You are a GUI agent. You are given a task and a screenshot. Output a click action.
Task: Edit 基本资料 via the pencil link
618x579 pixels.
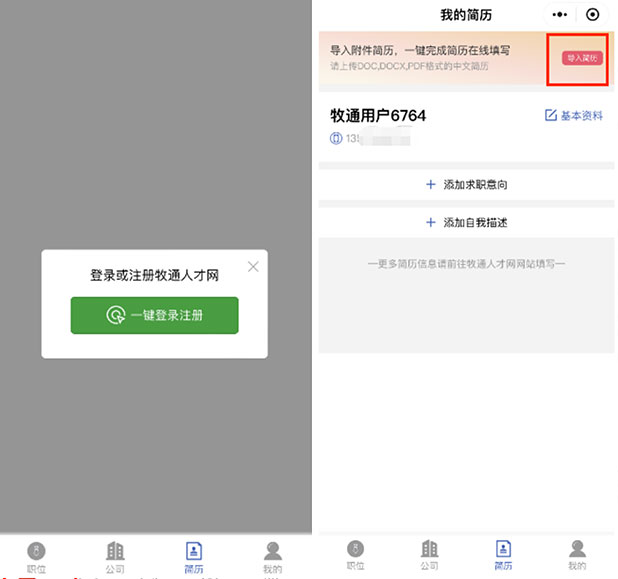[x=574, y=116]
